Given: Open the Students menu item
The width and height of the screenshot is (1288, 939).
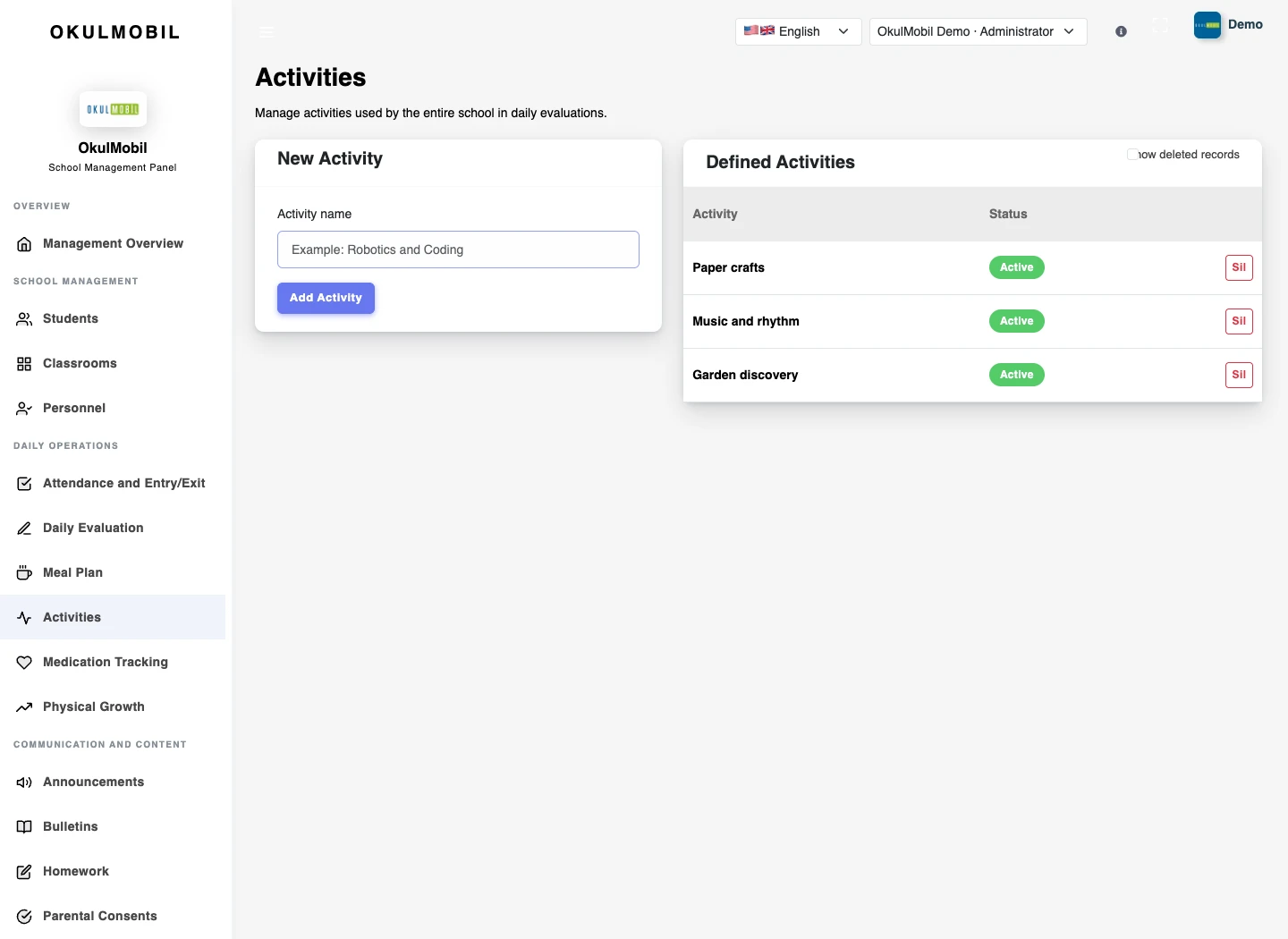Looking at the screenshot, I should tap(113, 319).
